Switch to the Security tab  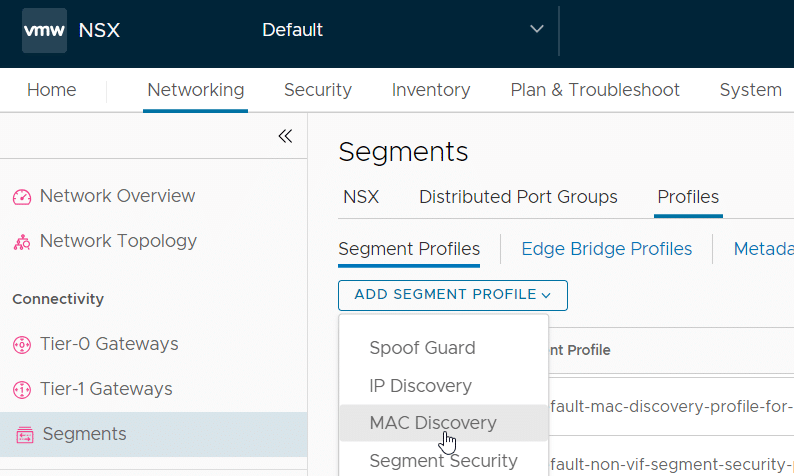[317, 90]
